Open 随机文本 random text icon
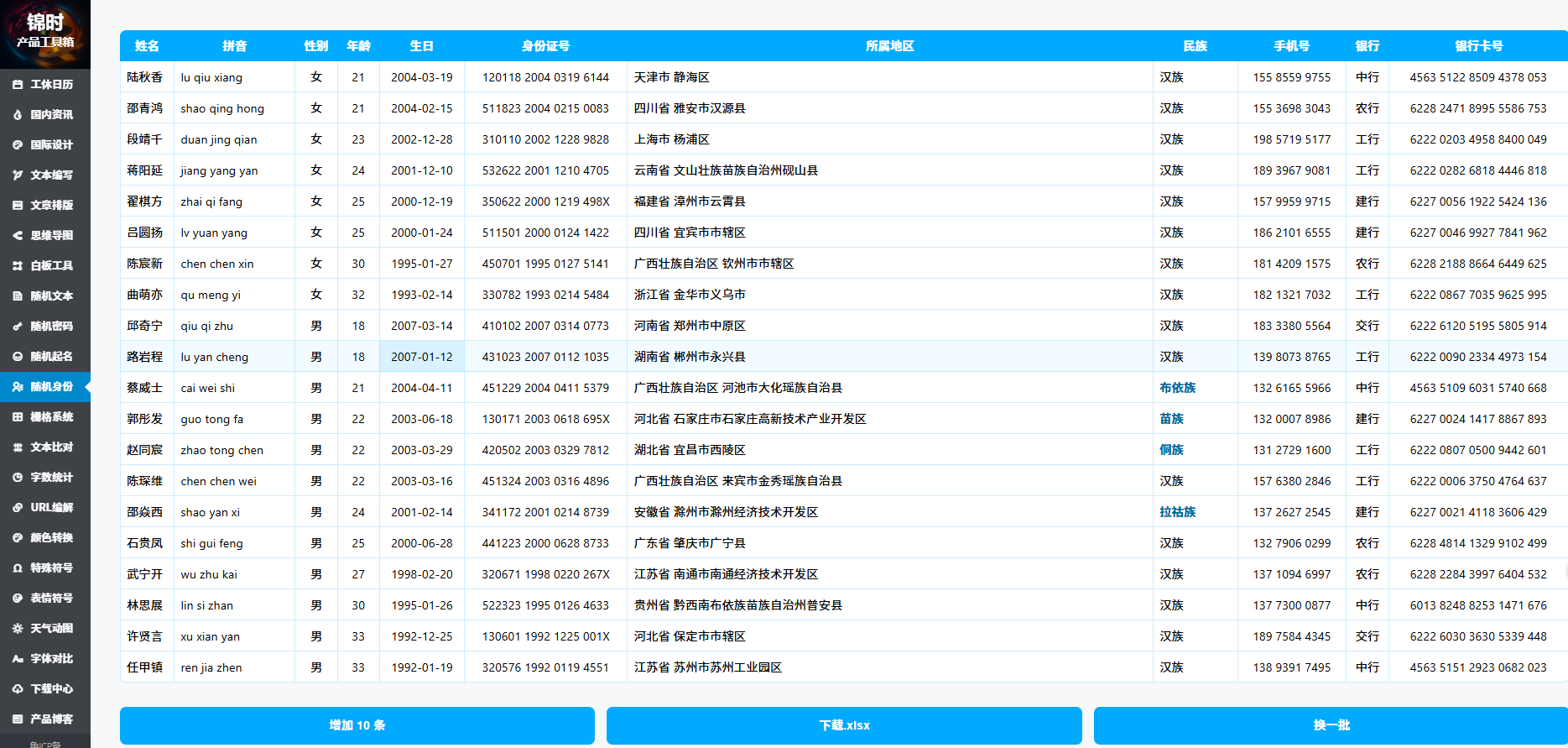Screen dimensions: 1568x748 pyautogui.click(x=18, y=296)
